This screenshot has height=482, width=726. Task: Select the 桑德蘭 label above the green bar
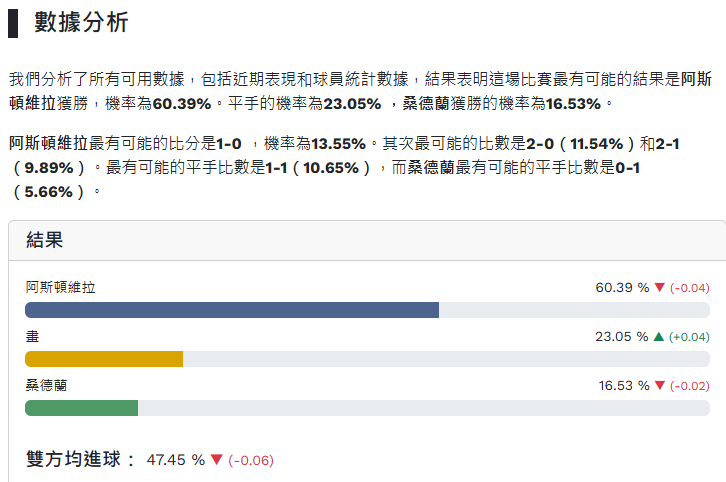coord(46,385)
